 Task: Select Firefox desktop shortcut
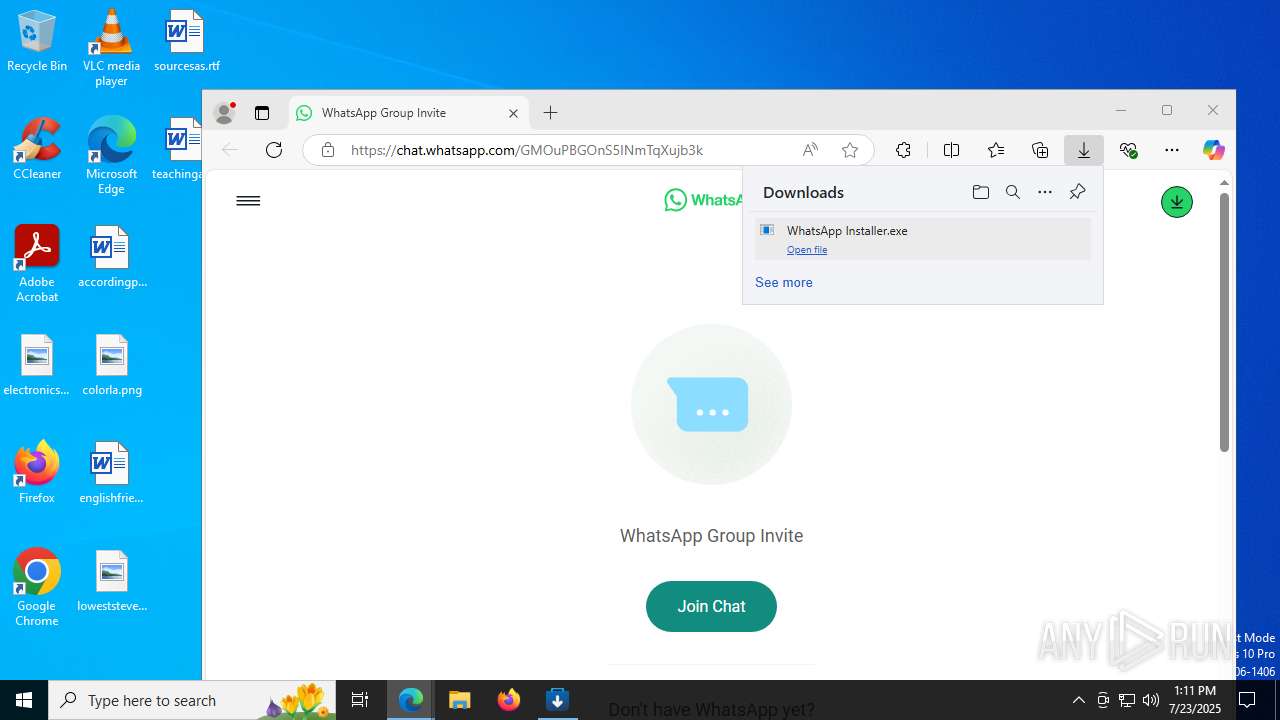(x=37, y=474)
